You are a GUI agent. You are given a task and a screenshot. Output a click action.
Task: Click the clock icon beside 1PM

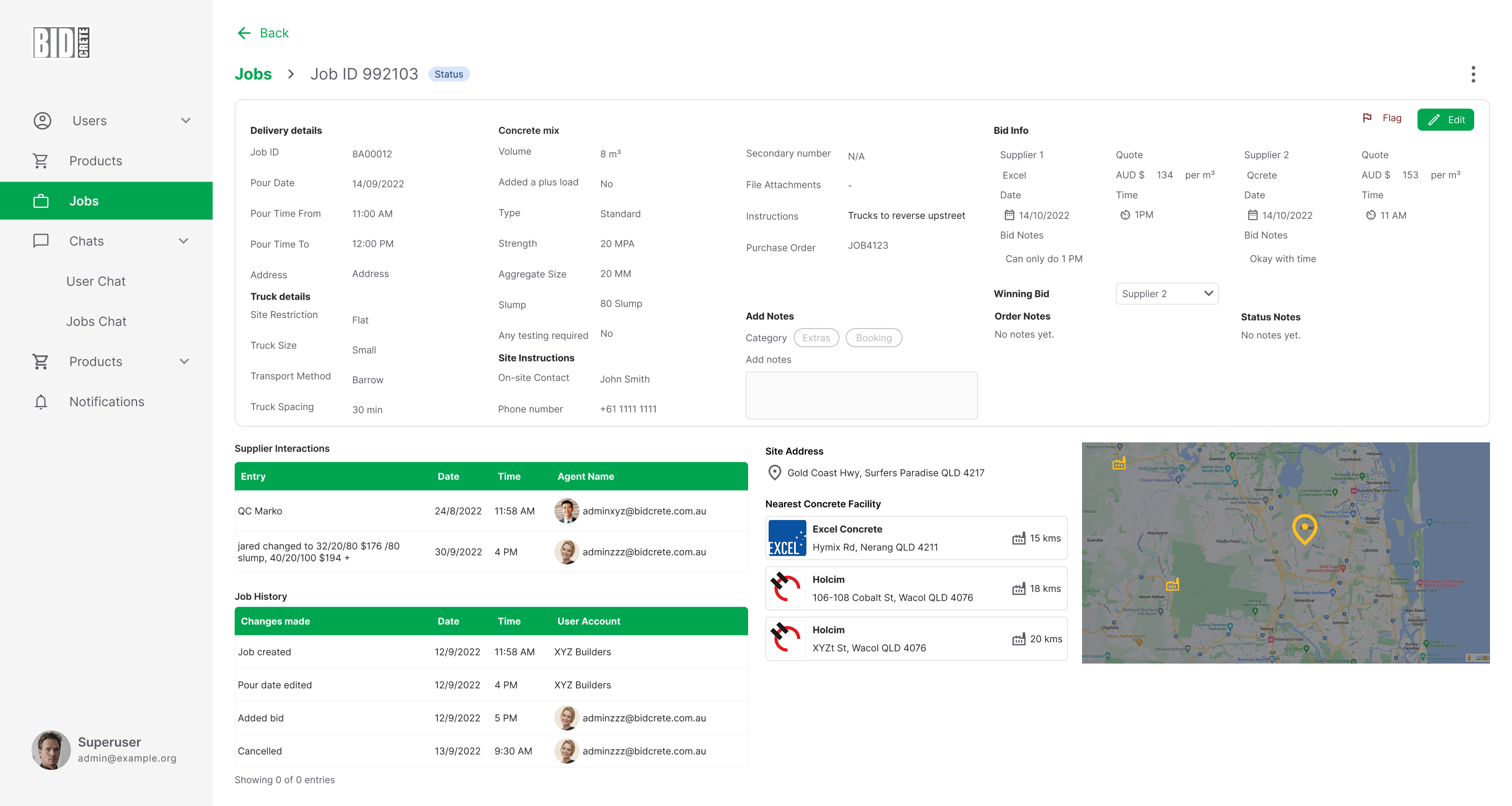1125,215
